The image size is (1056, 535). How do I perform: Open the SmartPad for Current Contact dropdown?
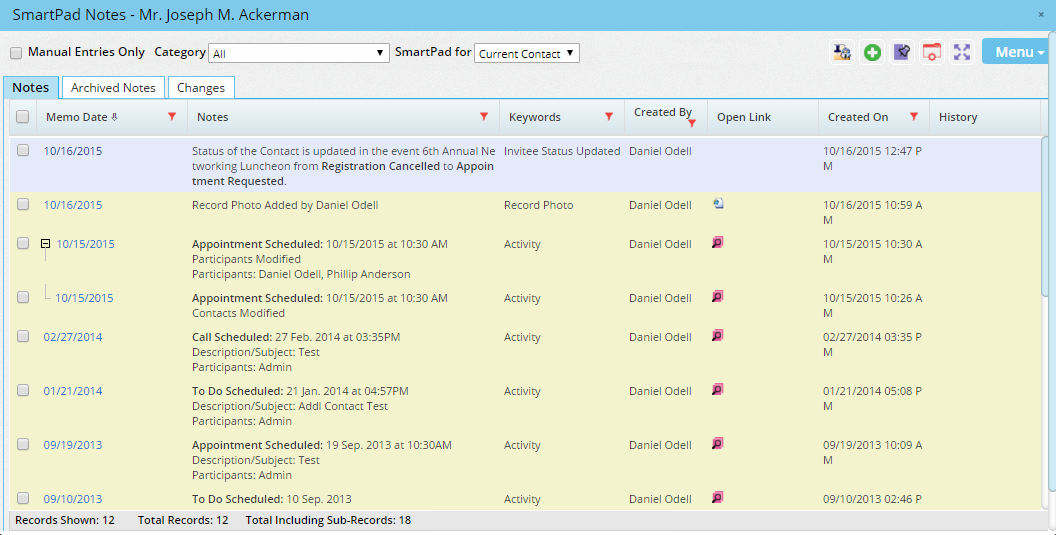[x=527, y=53]
